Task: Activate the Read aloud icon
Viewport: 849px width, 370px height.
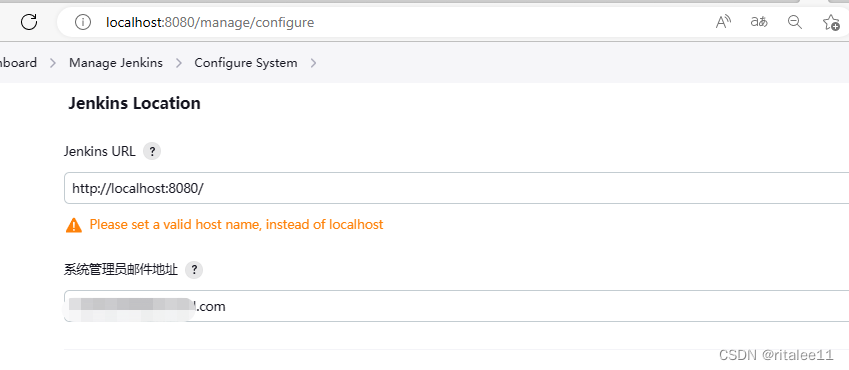Action: click(723, 22)
